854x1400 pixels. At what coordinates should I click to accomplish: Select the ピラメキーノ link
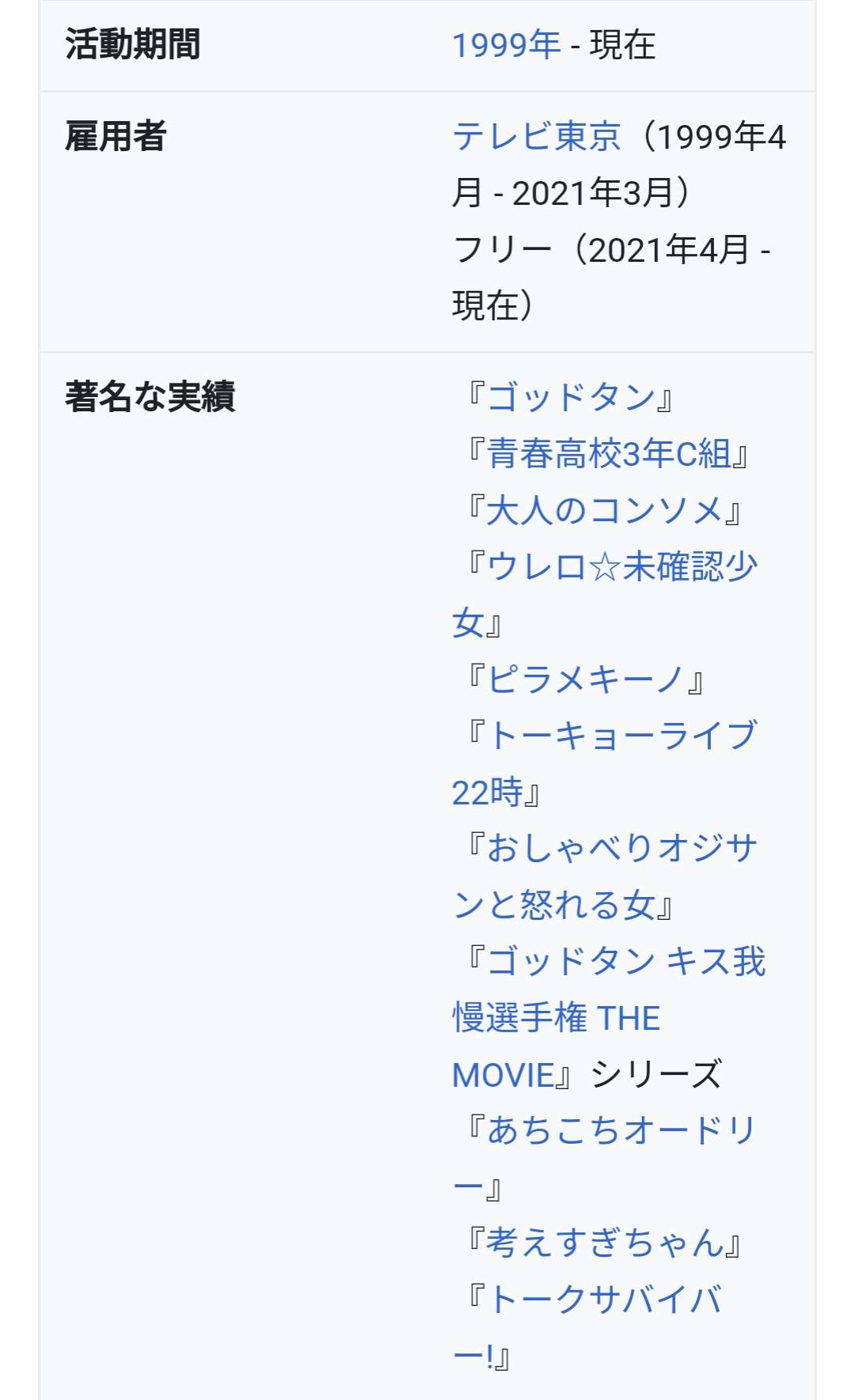[x=585, y=679]
